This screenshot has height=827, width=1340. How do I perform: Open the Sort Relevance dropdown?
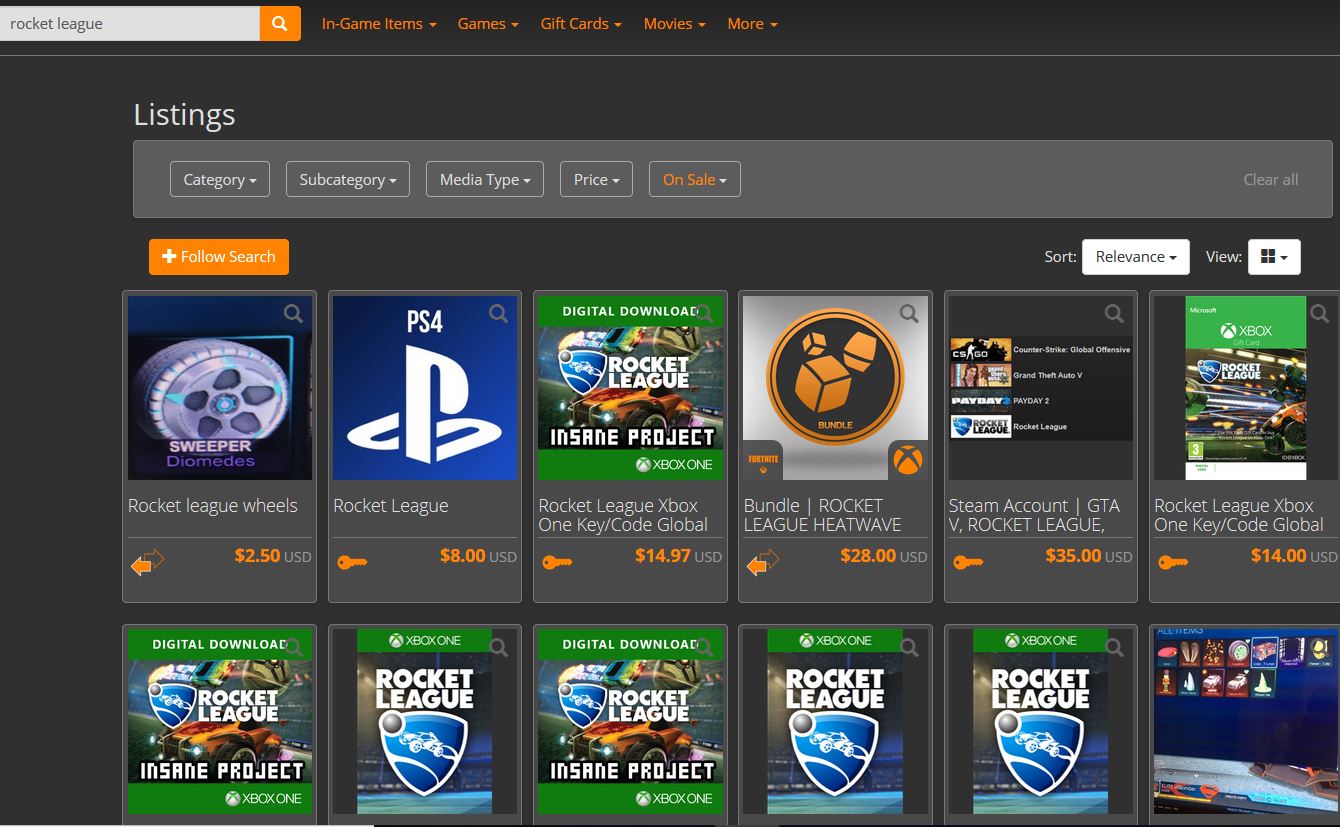tap(1136, 257)
